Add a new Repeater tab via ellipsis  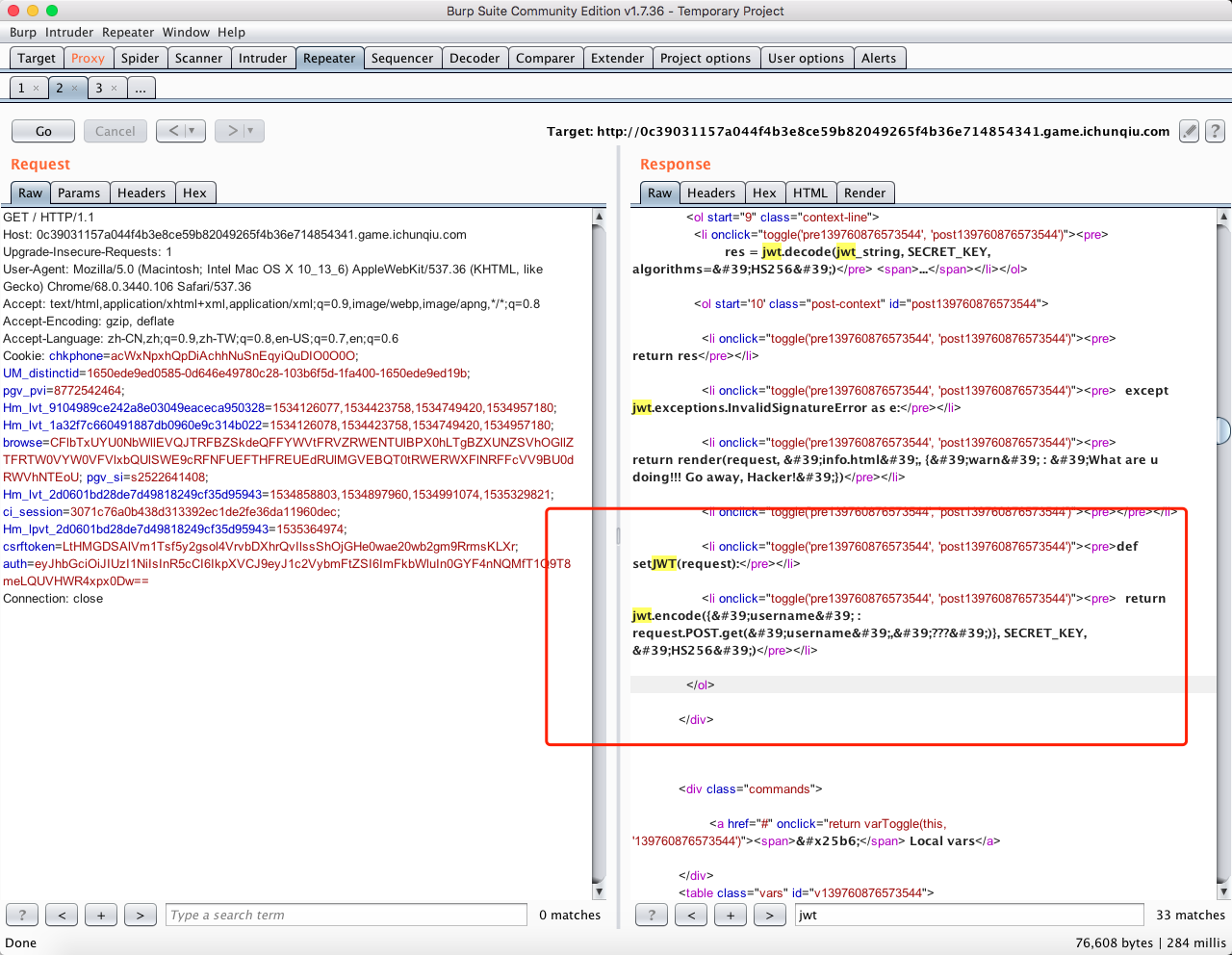pos(141,88)
